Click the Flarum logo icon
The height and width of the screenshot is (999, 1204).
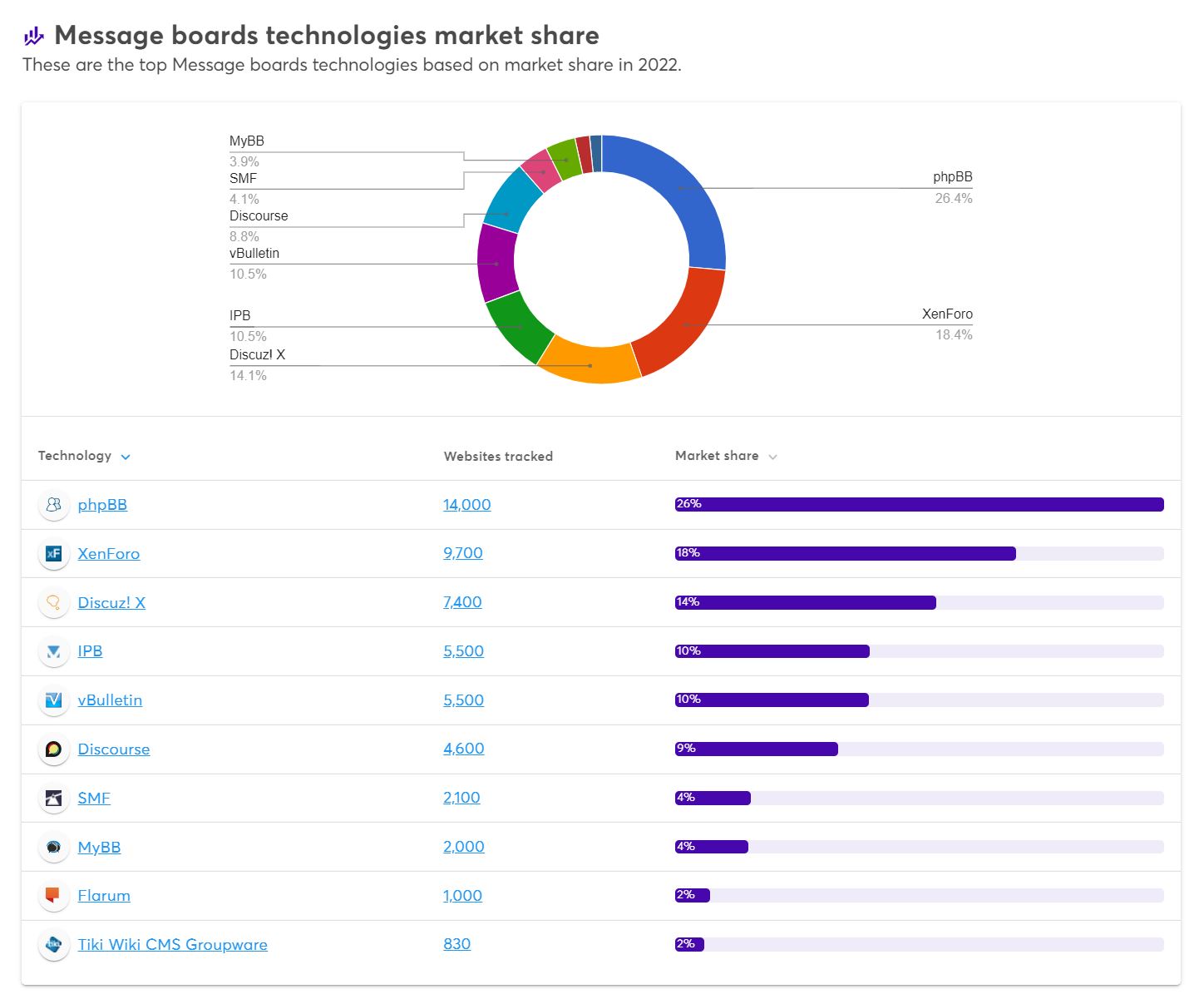tap(54, 896)
